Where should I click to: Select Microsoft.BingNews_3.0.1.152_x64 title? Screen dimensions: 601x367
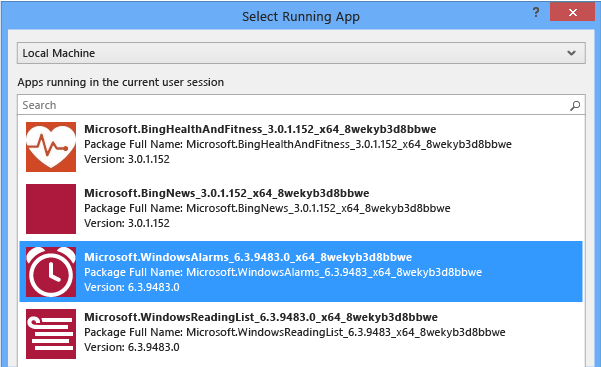click(x=227, y=193)
